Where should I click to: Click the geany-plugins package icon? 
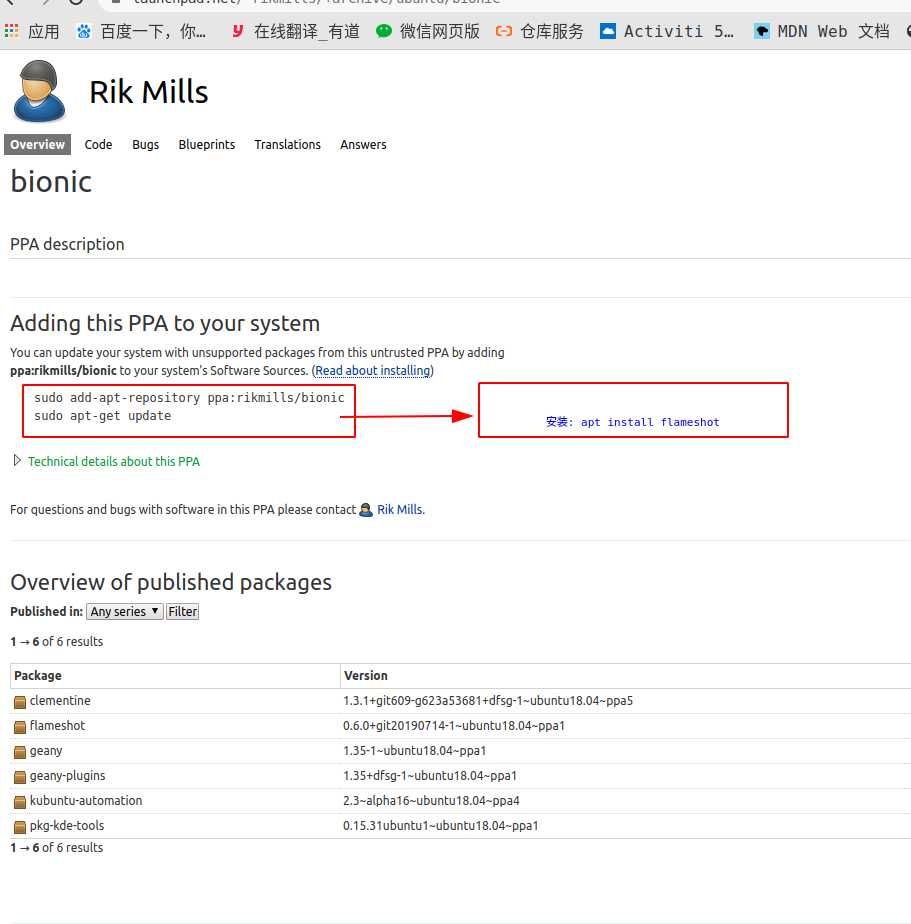(x=20, y=777)
